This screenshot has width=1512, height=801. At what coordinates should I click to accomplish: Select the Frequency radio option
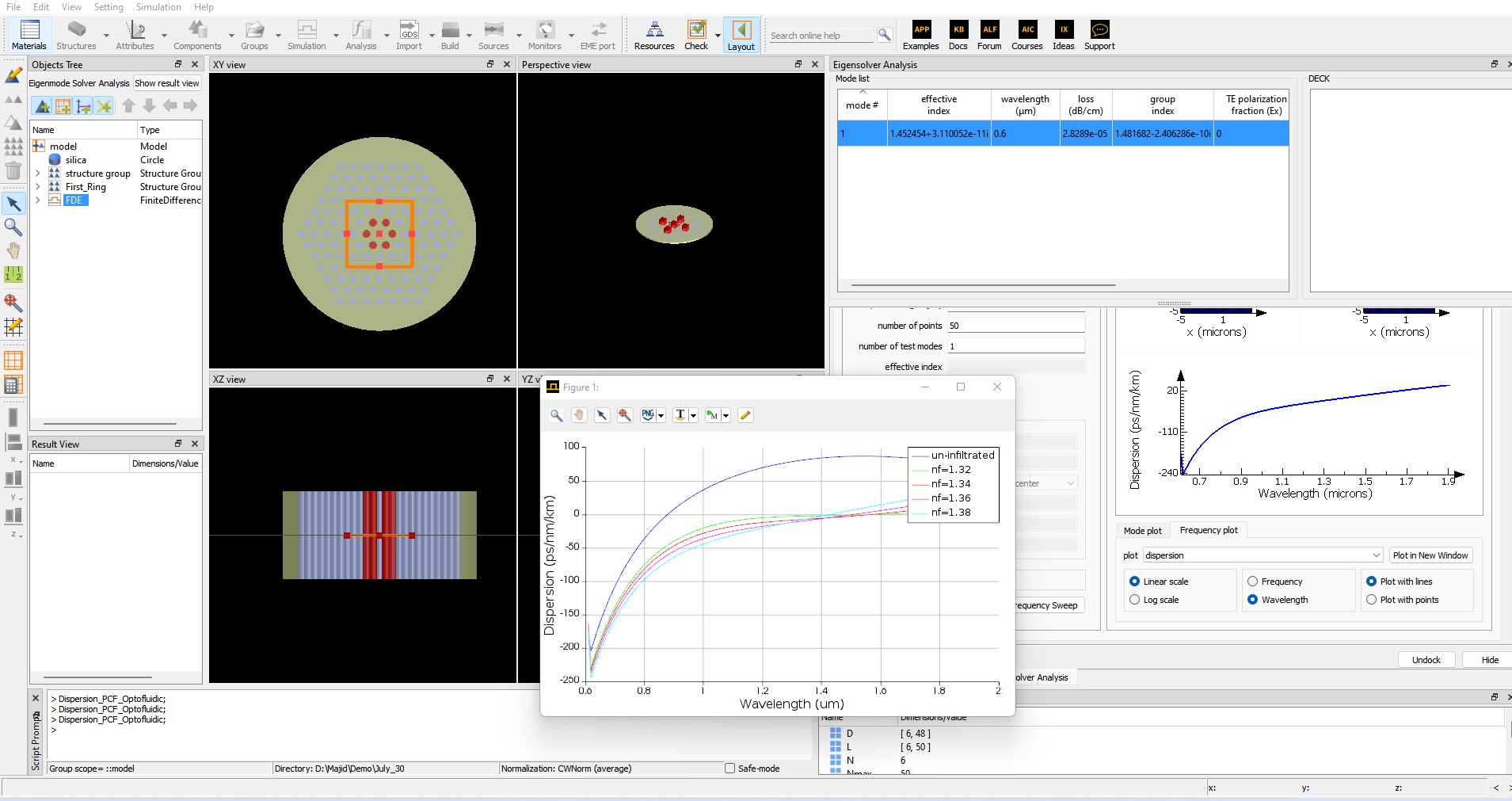pyautogui.click(x=1252, y=582)
